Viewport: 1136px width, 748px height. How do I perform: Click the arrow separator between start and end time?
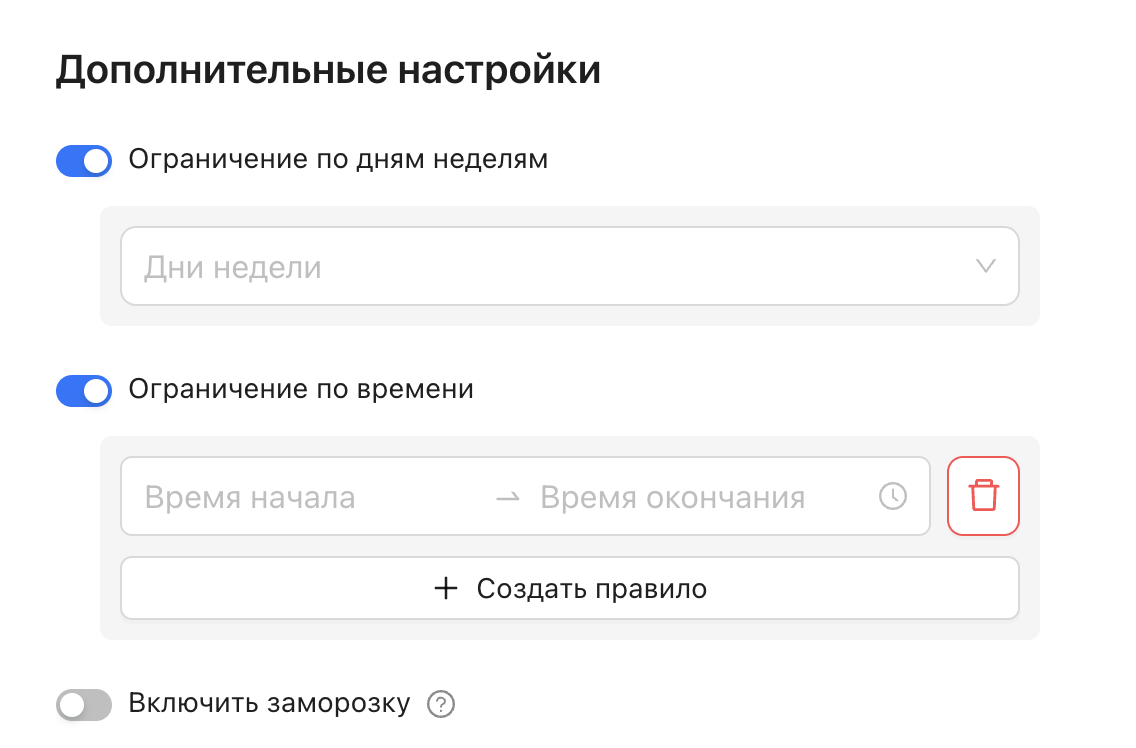point(508,497)
